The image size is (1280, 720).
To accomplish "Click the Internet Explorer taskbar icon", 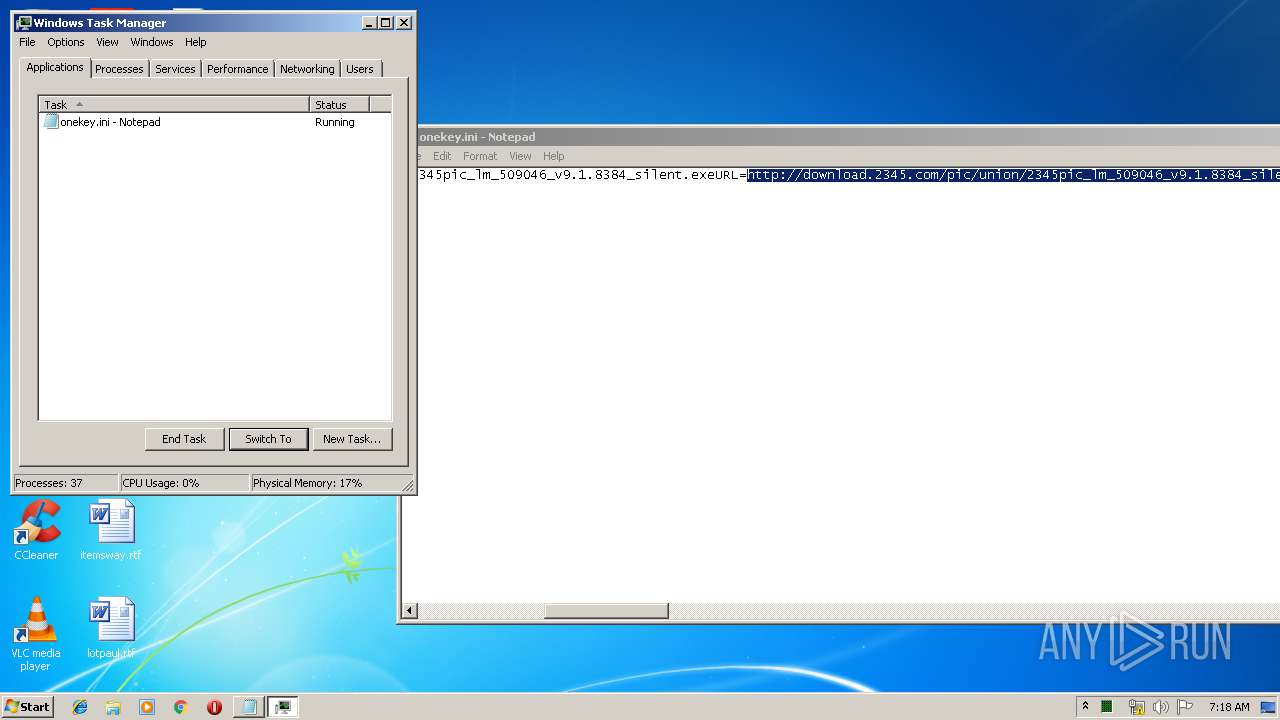I will (80, 707).
